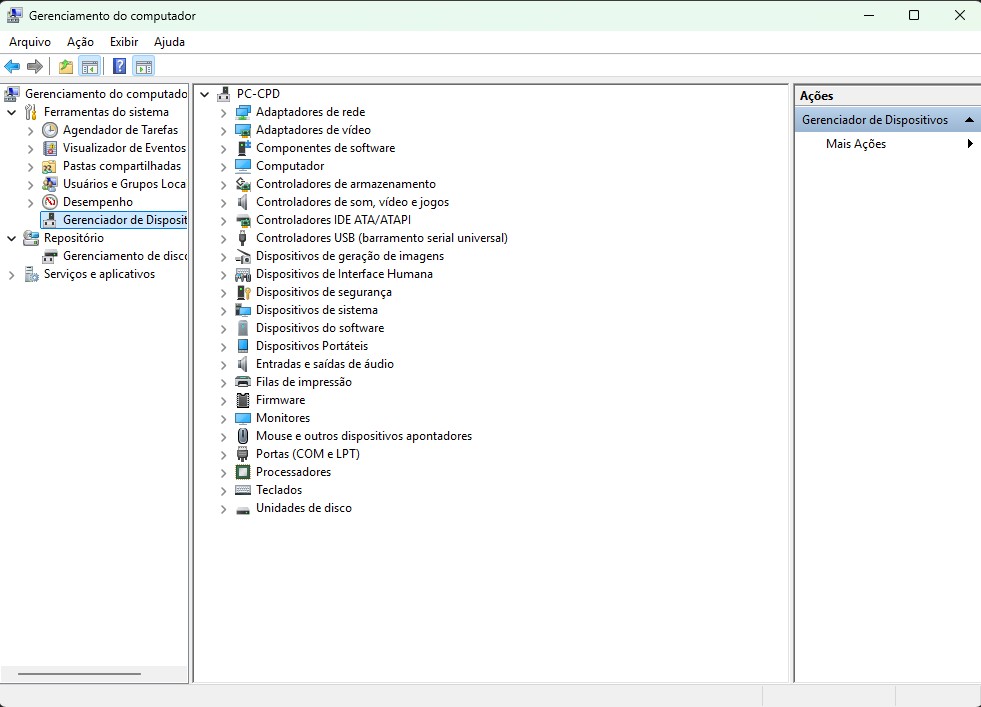The image size is (981, 707).
Task: Click the blue Back arrow in toolbar
Action: (12, 67)
